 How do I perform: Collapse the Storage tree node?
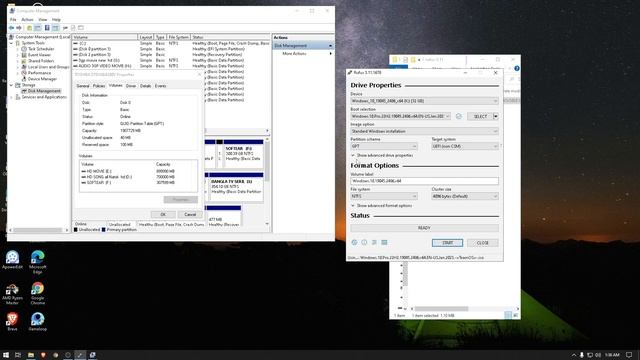[x=11, y=85]
